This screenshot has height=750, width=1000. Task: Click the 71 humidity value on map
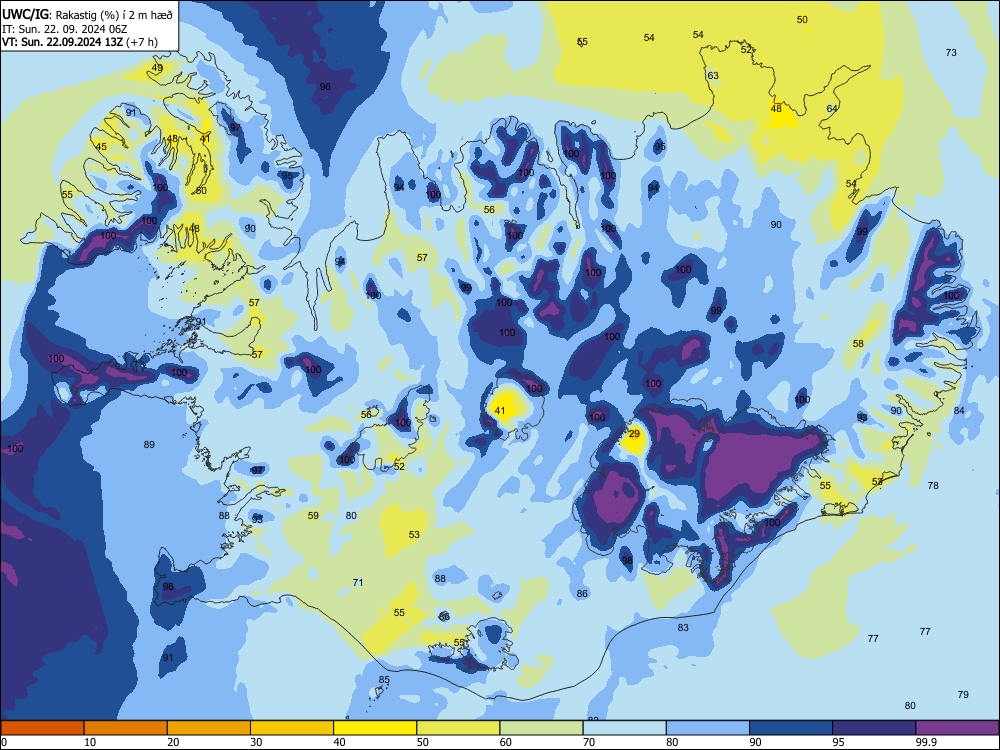358,582
